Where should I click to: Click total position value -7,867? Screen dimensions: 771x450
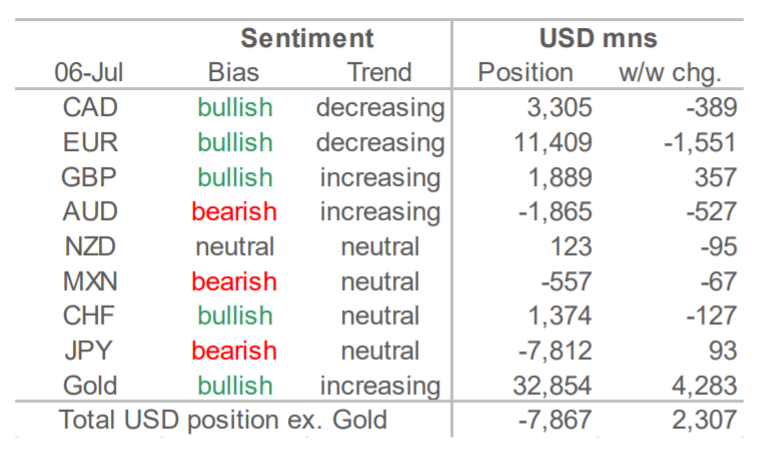[x=555, y=421]
